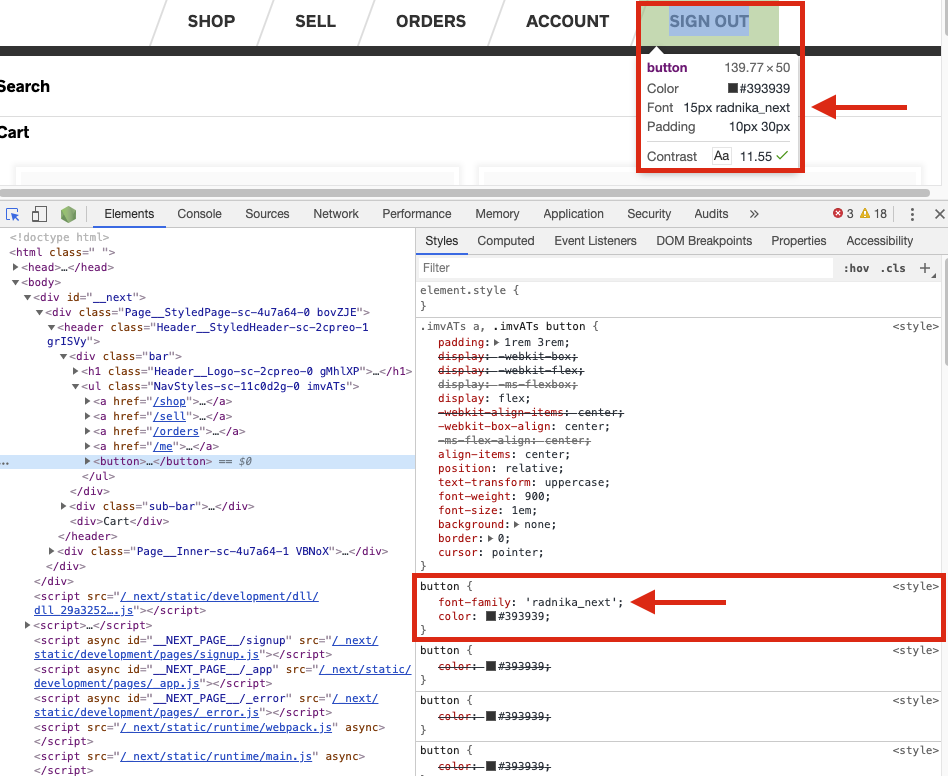Image resolution: width=948 pixels, height=776 pixels.
Task: Switch to the Sources tab
Action: coord(267,214)
